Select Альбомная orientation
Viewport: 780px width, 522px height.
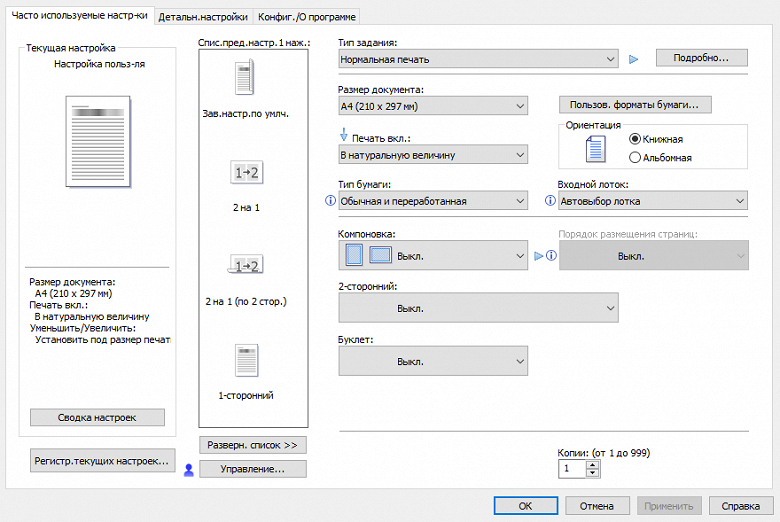click(x=635, y=157)
